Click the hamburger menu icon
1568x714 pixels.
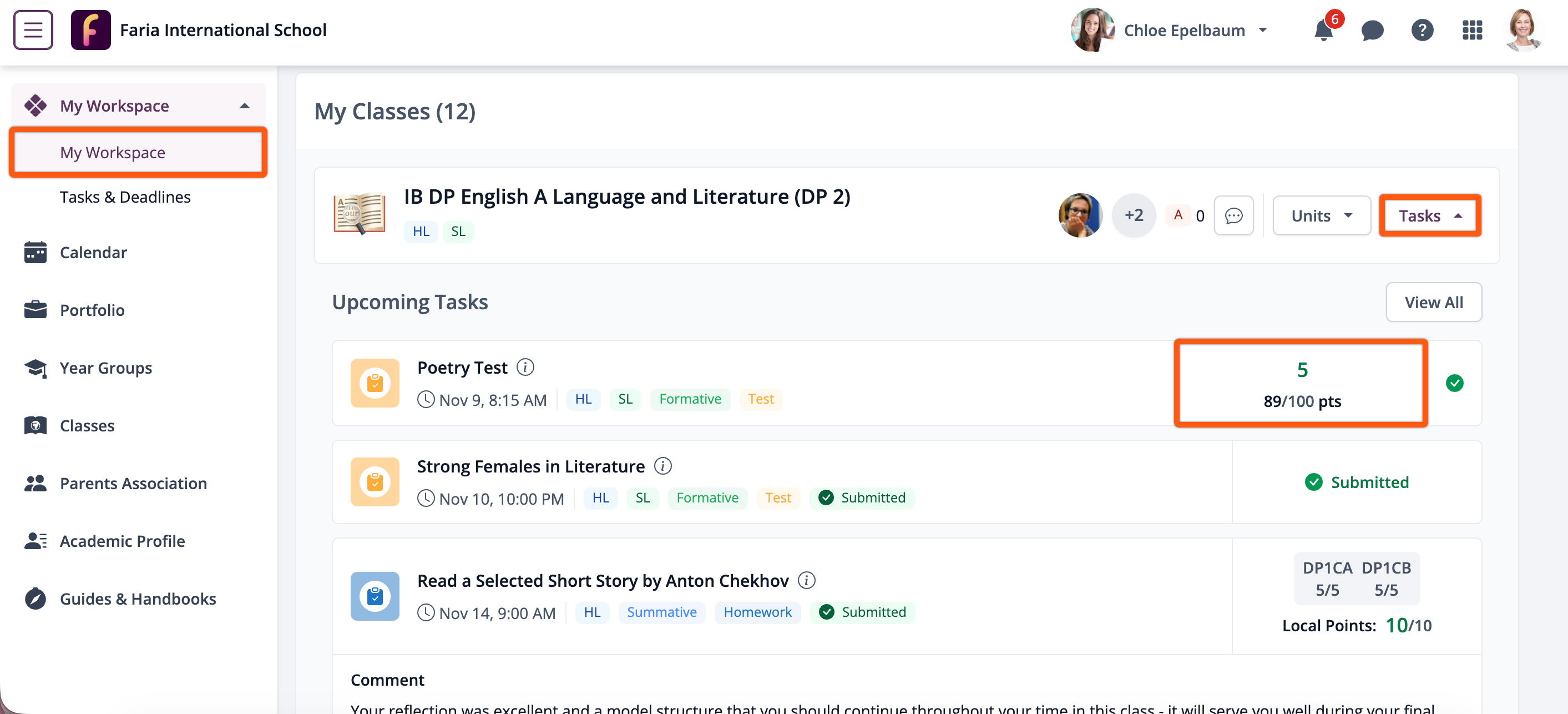33,29
